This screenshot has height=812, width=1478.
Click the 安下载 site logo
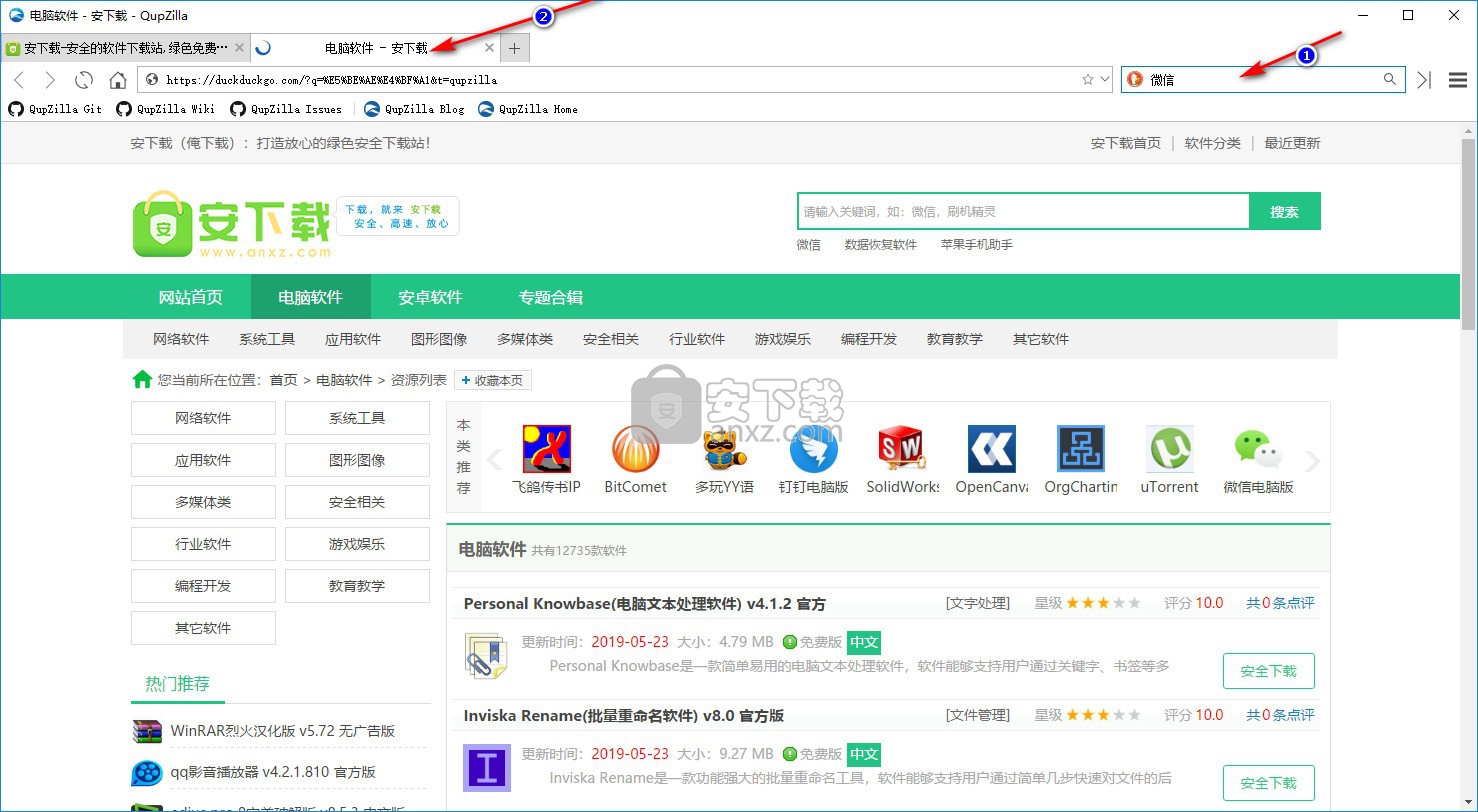point(231,224)
